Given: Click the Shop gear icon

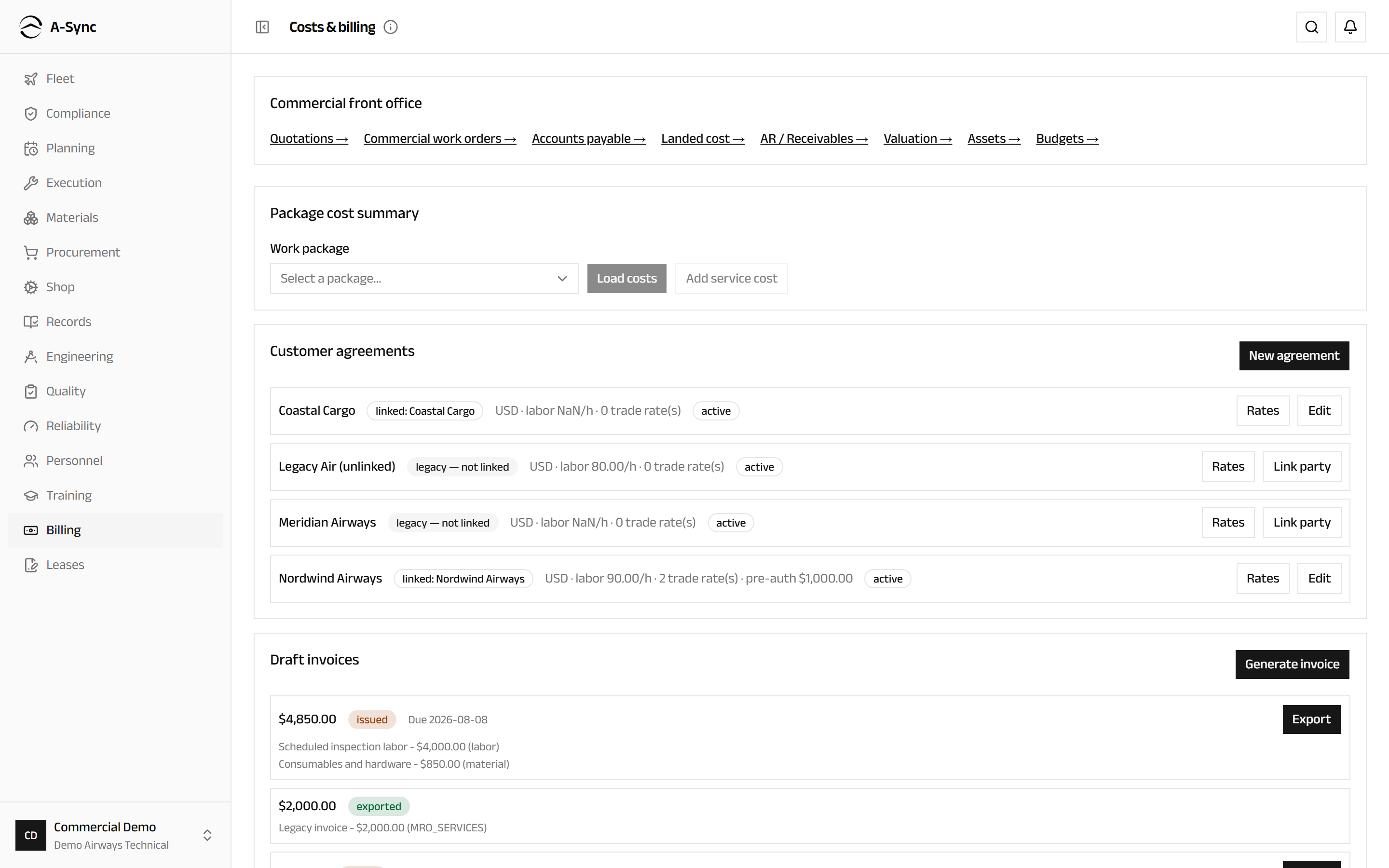Looking at the screenshot, I should [x=31, y=287].
